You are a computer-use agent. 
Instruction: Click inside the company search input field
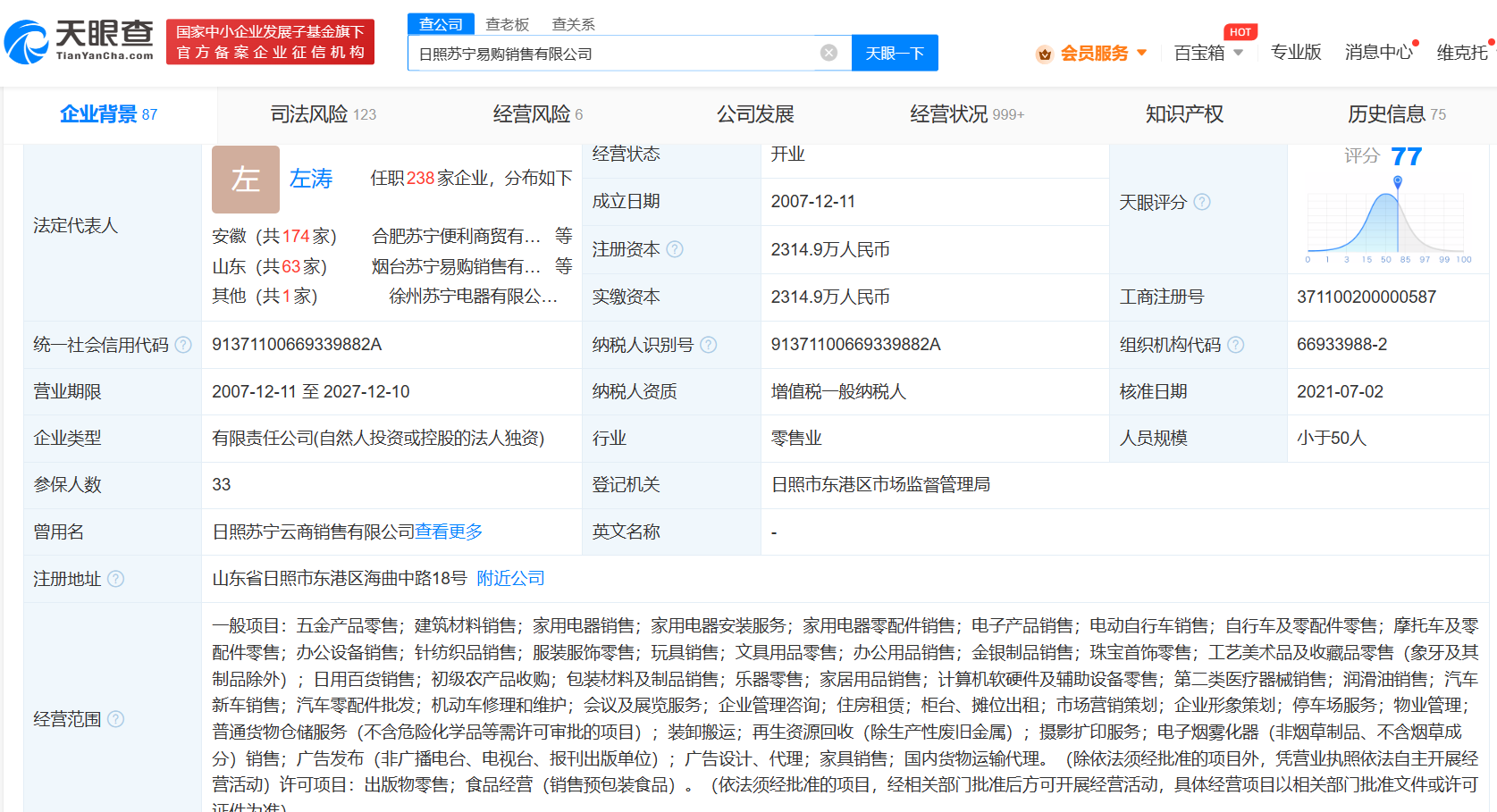(626, 52)
